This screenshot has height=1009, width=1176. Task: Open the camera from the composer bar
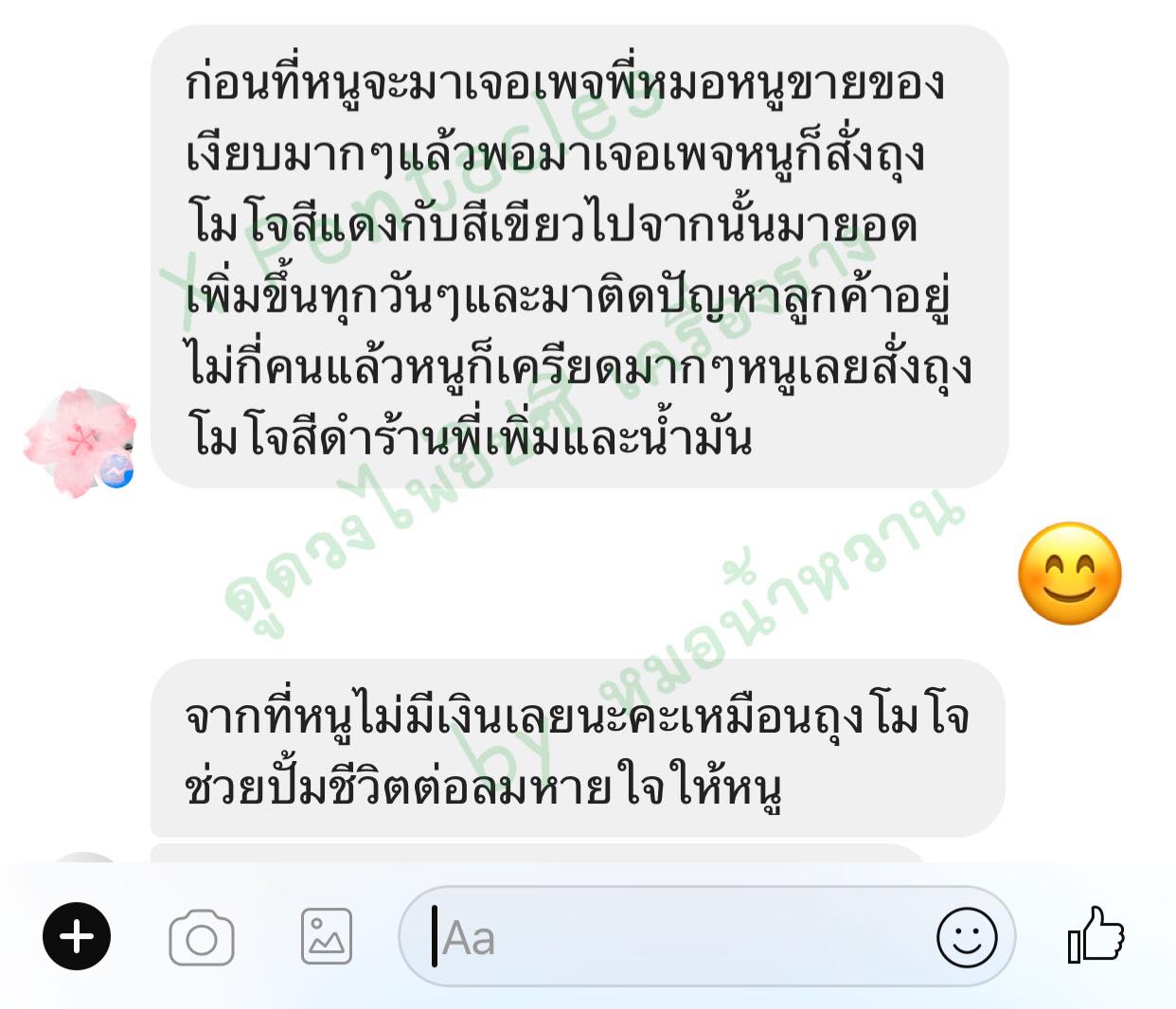coord(202,938)
